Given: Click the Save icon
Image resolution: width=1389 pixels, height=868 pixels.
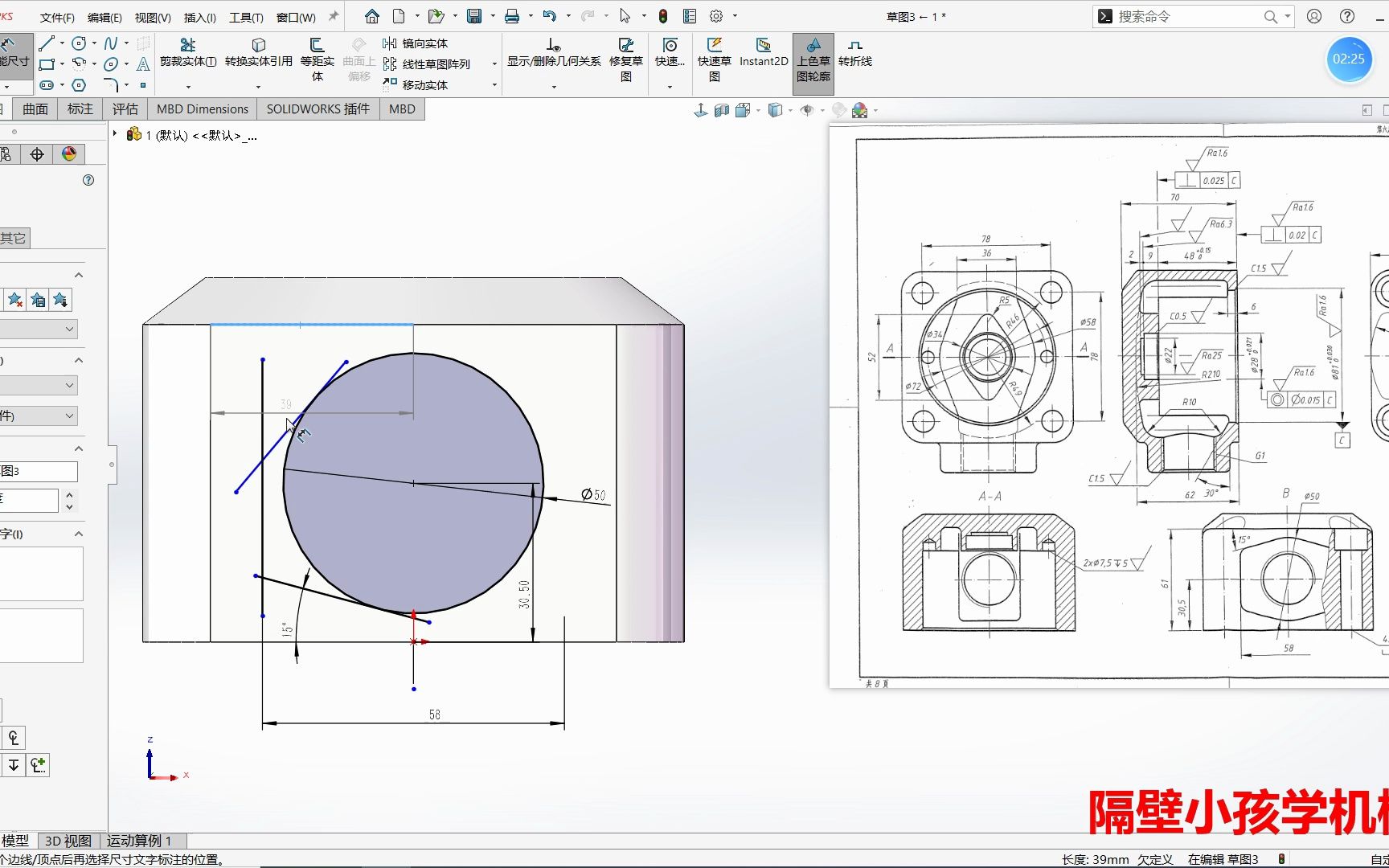Looking at the screenshot, I should point(474,16).
